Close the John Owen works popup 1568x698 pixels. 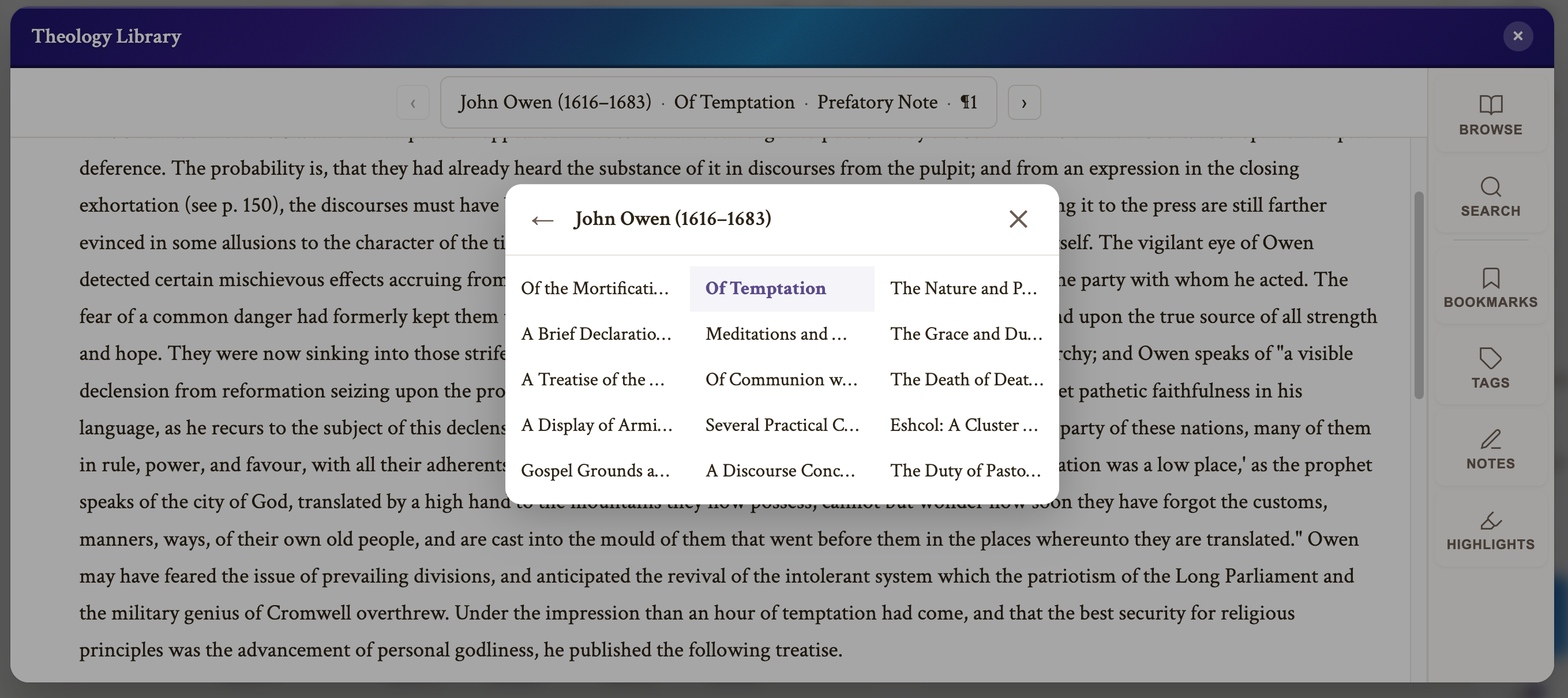(x=1018, y=219)
